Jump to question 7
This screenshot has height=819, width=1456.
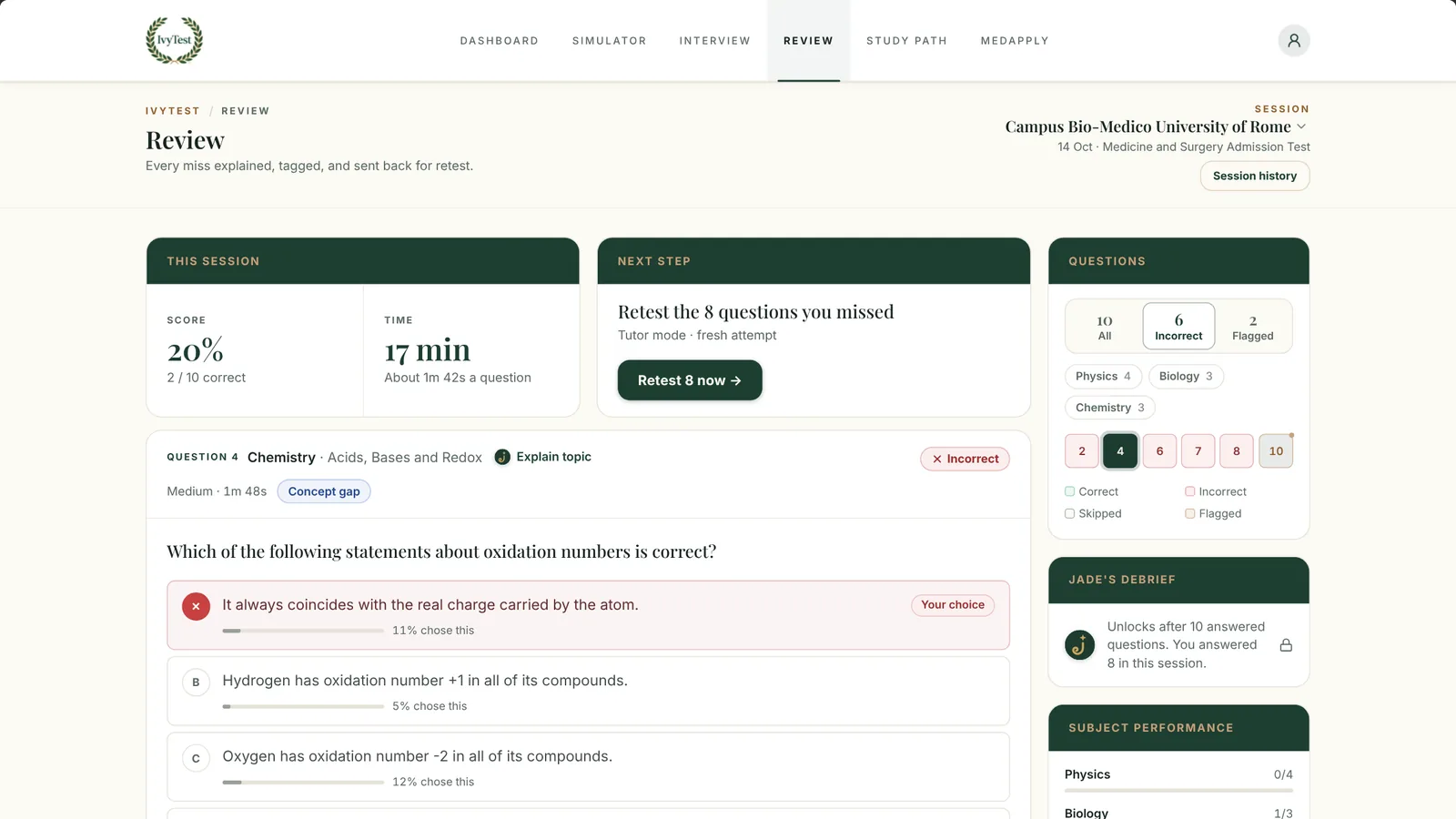(x=1198, y=451)
